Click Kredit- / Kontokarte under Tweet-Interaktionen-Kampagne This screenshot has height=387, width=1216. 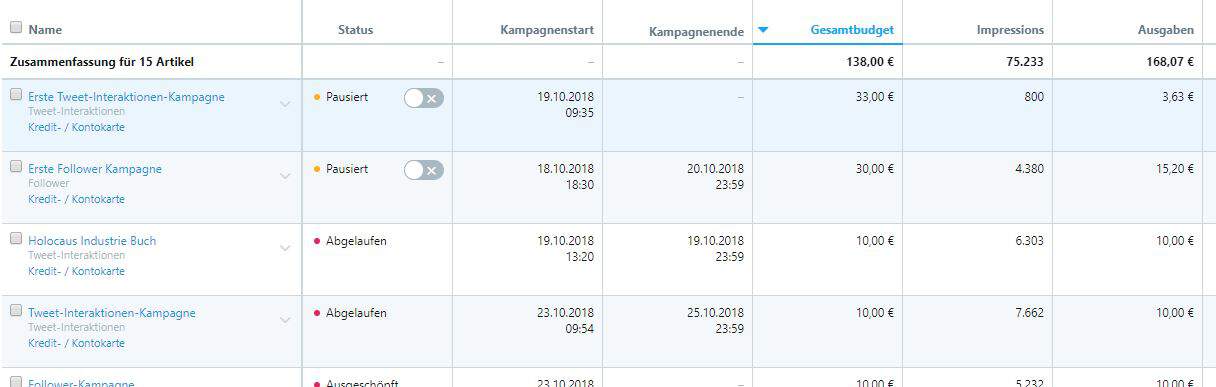tap(76, 343)
